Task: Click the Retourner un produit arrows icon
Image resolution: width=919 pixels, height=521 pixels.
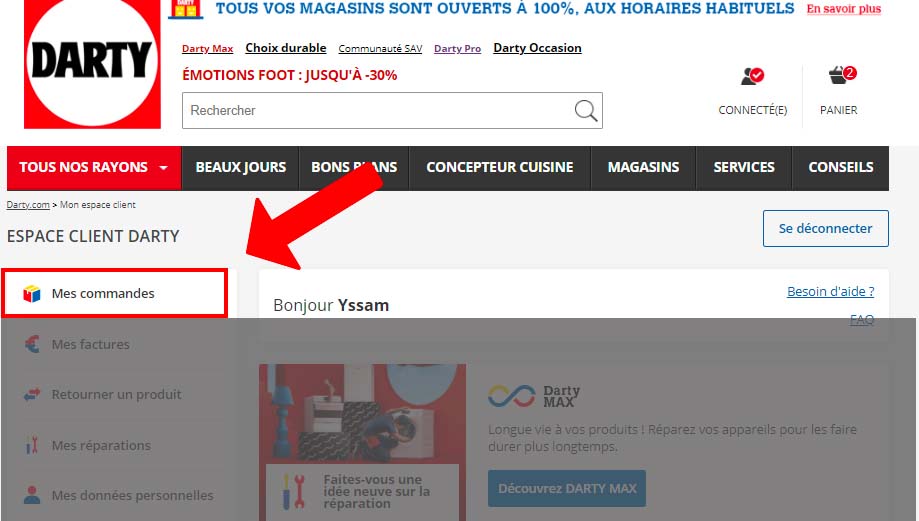Action: pyautogui.click(x=32, y=394)
